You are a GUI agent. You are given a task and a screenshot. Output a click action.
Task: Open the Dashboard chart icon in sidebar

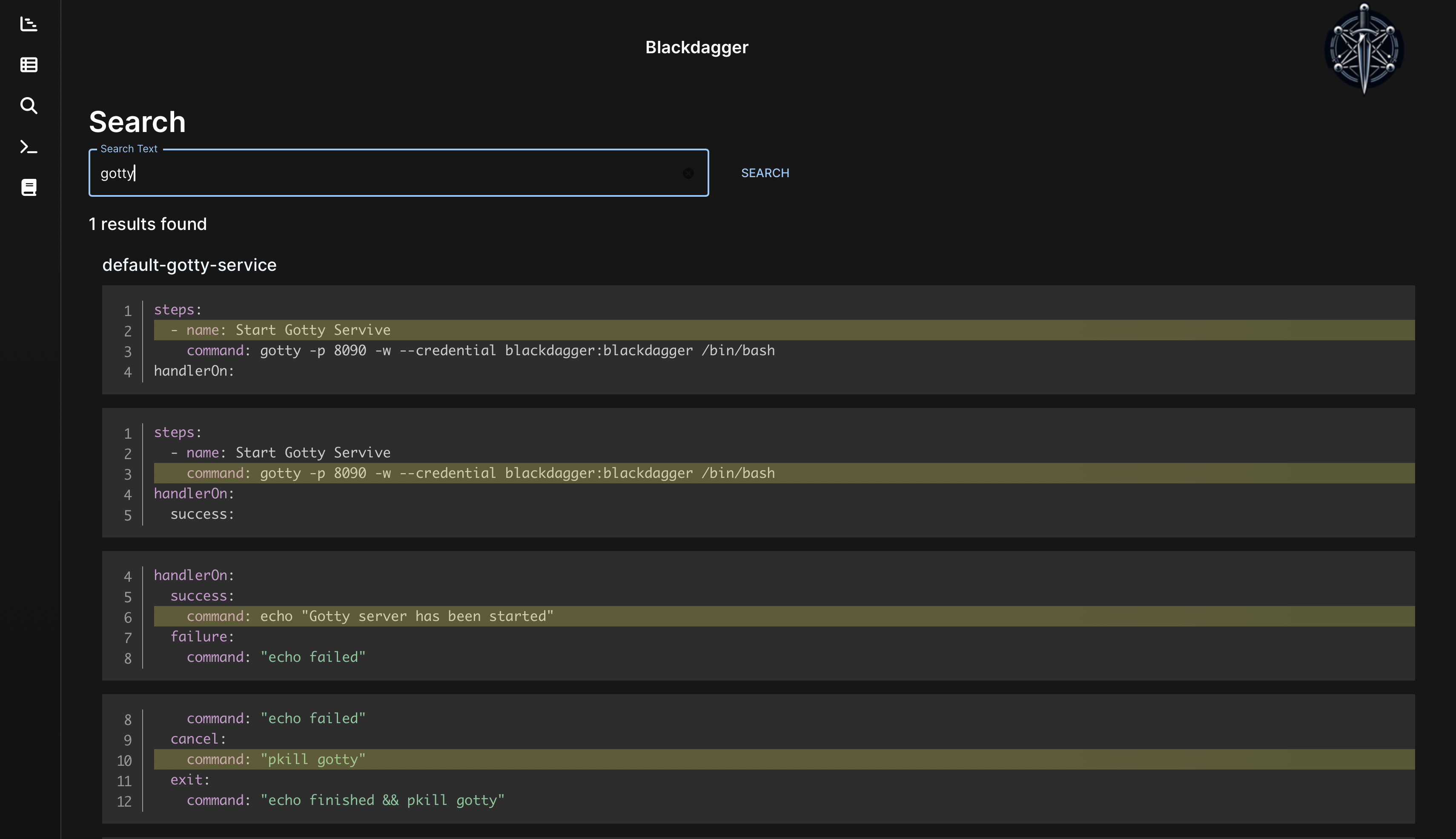29,23
